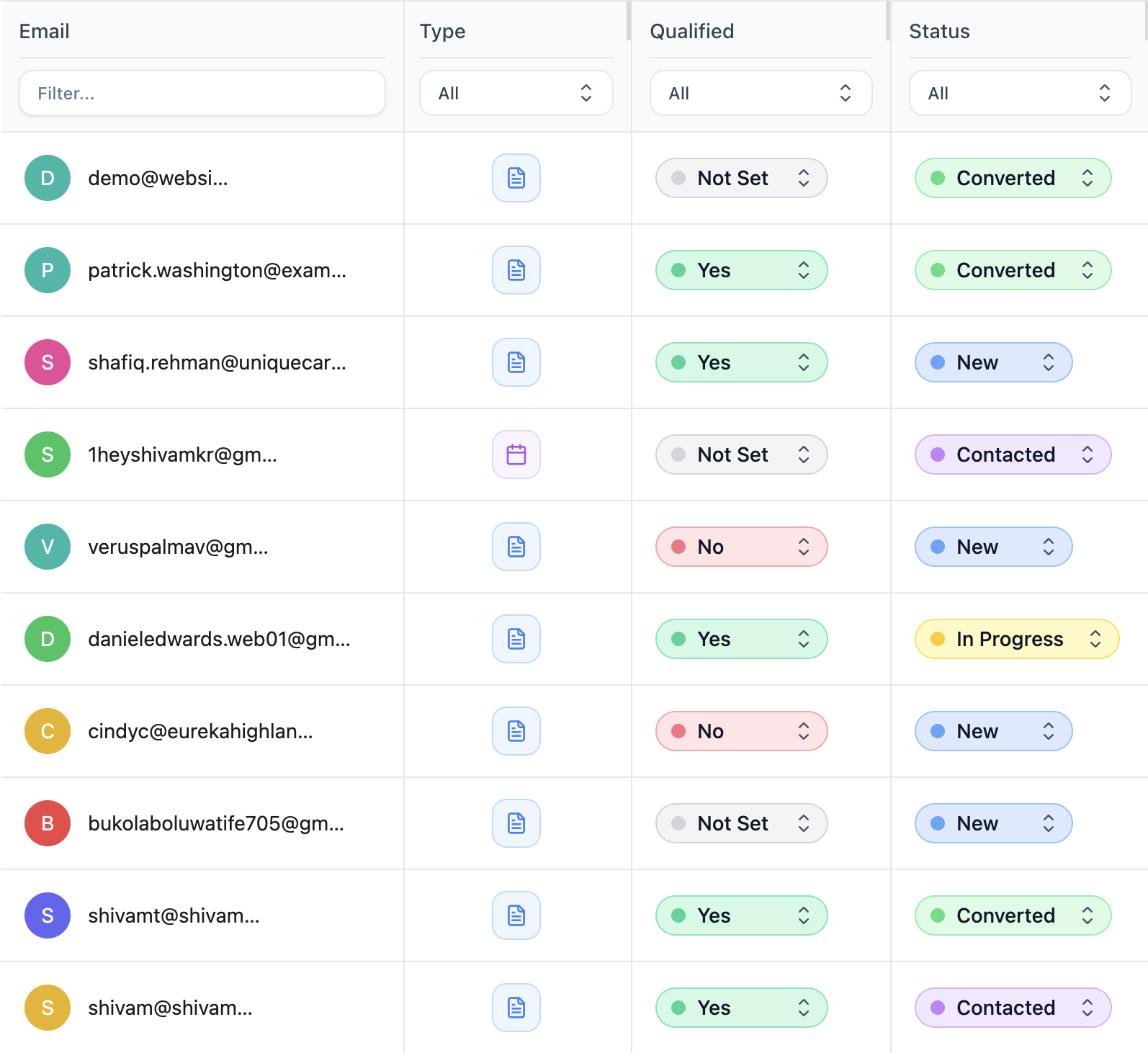Select email text cindyc@eurekahighlan...

pos(201,731)
